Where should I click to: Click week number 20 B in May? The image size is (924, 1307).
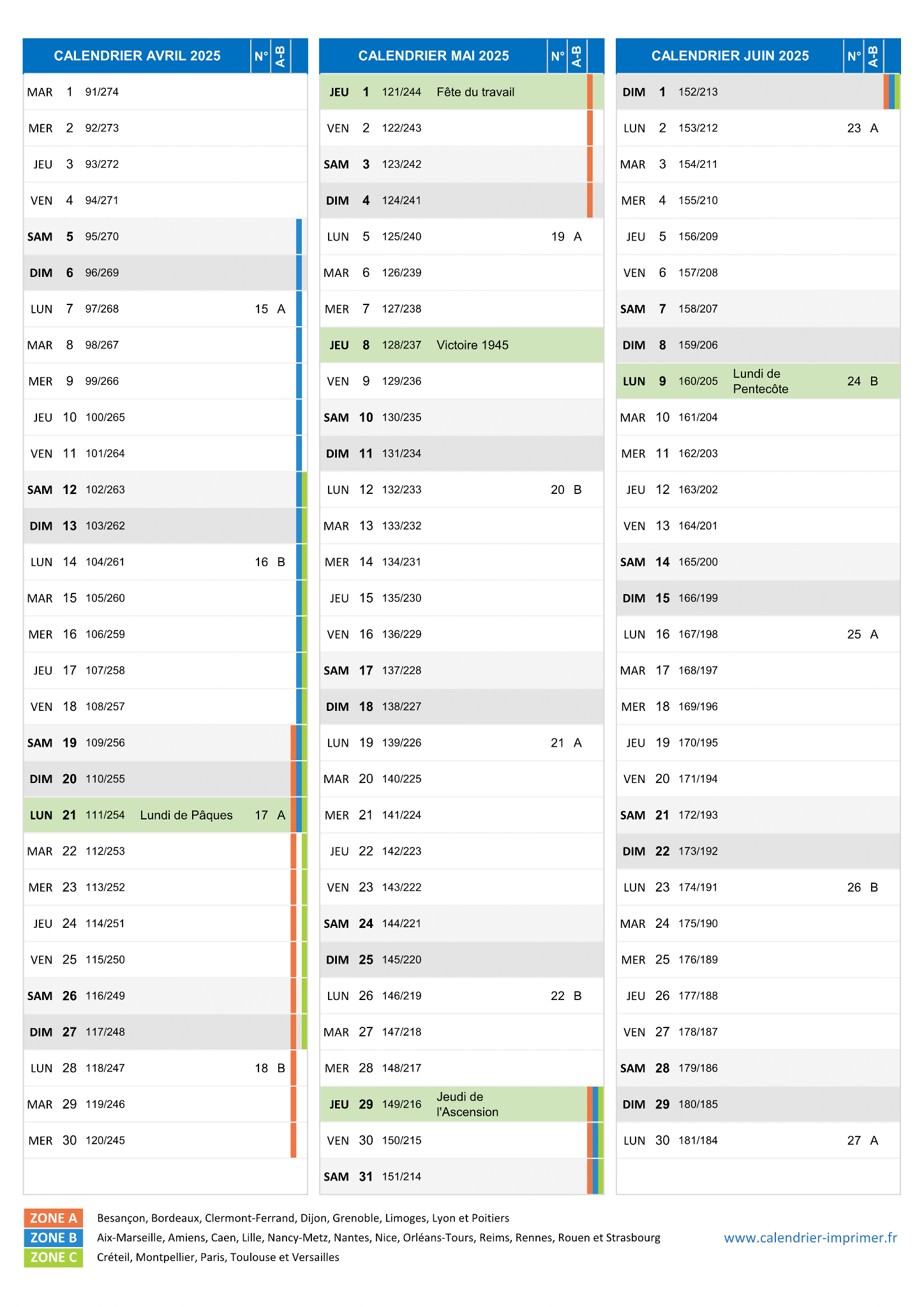(x=566, y=490)
